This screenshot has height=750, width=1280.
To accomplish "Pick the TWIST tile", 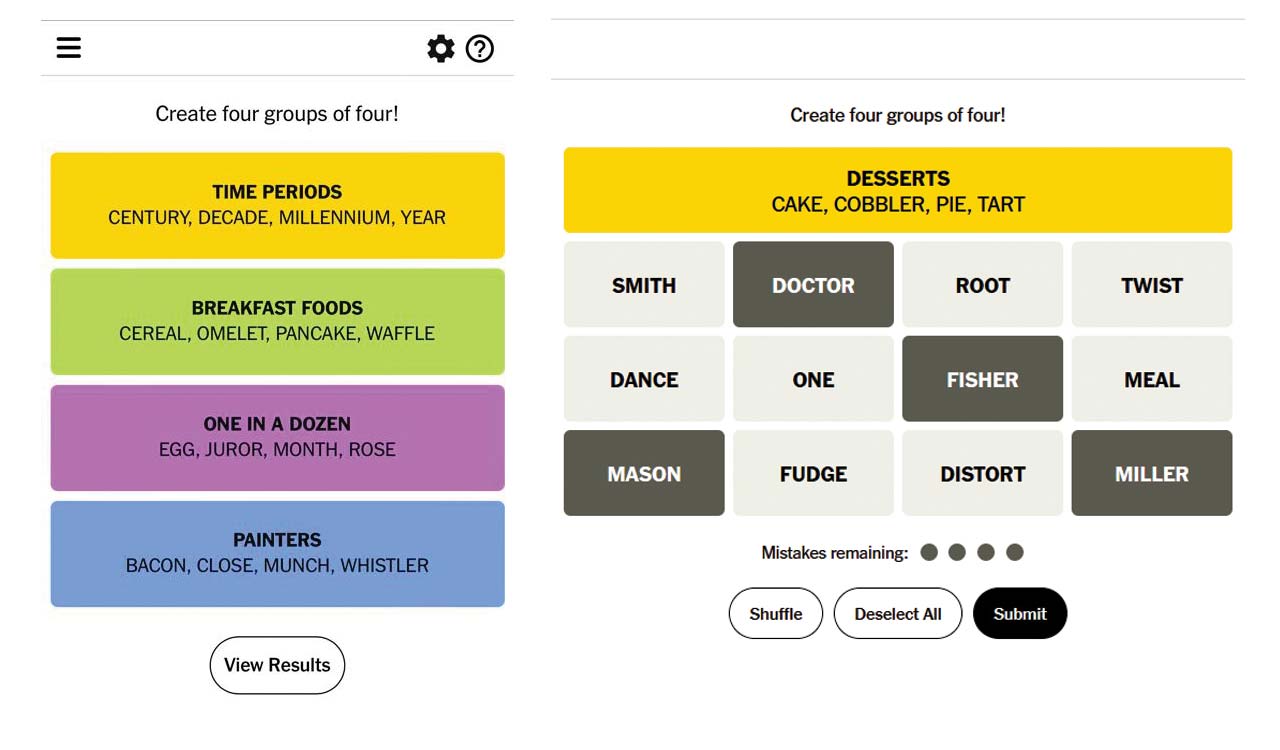I will pos(1151,285).
